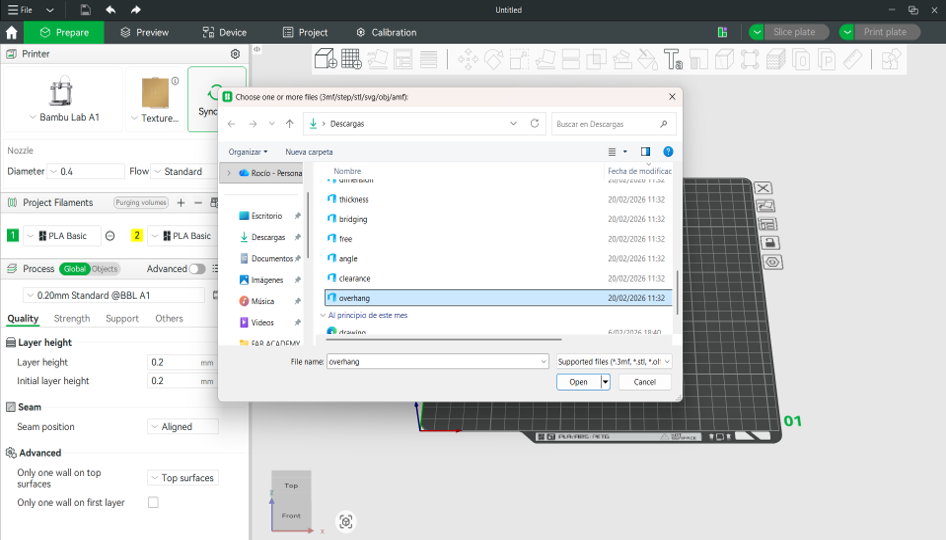Save the project with the disk icon

86,10
